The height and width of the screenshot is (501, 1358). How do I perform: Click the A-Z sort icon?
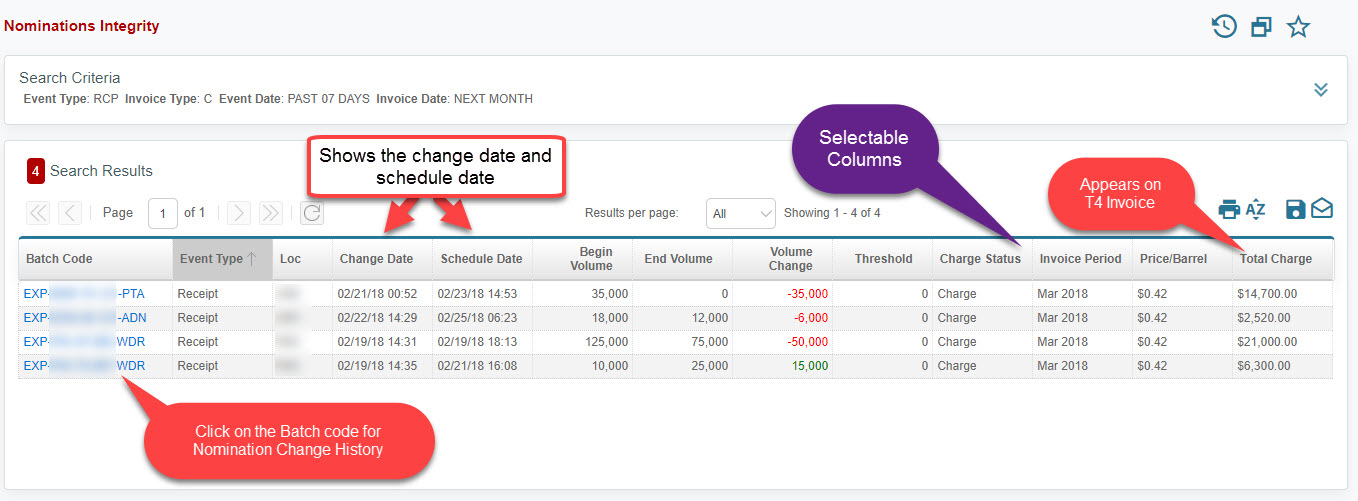[x=1256, y=209]
